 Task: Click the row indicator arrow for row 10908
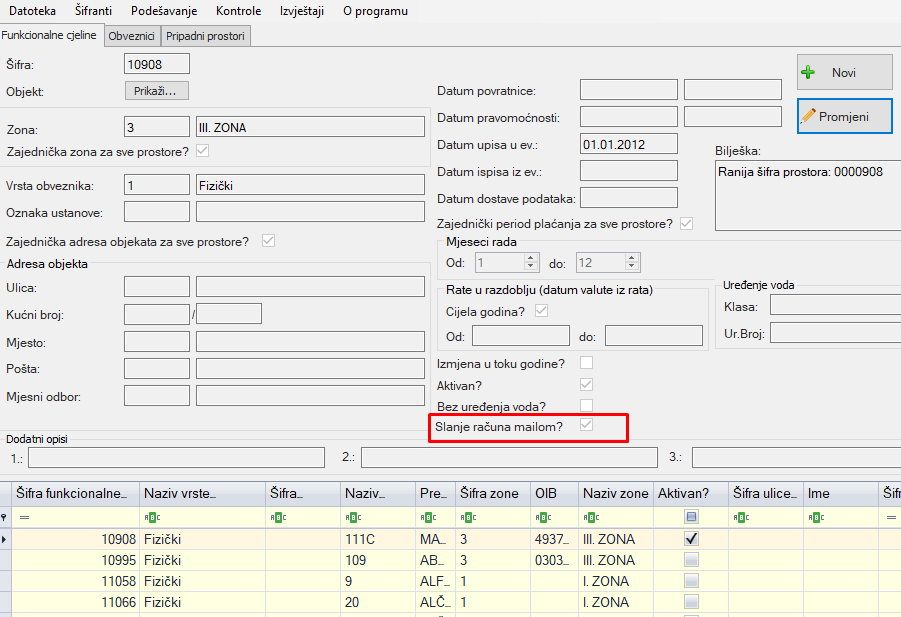point(7,539)
